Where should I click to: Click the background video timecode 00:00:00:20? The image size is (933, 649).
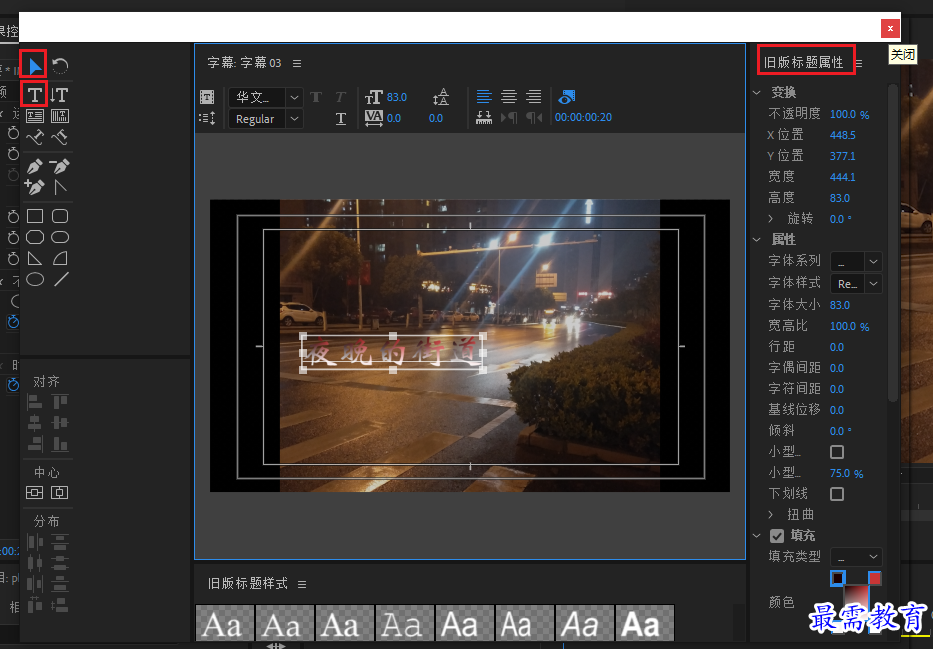[583, 118]
